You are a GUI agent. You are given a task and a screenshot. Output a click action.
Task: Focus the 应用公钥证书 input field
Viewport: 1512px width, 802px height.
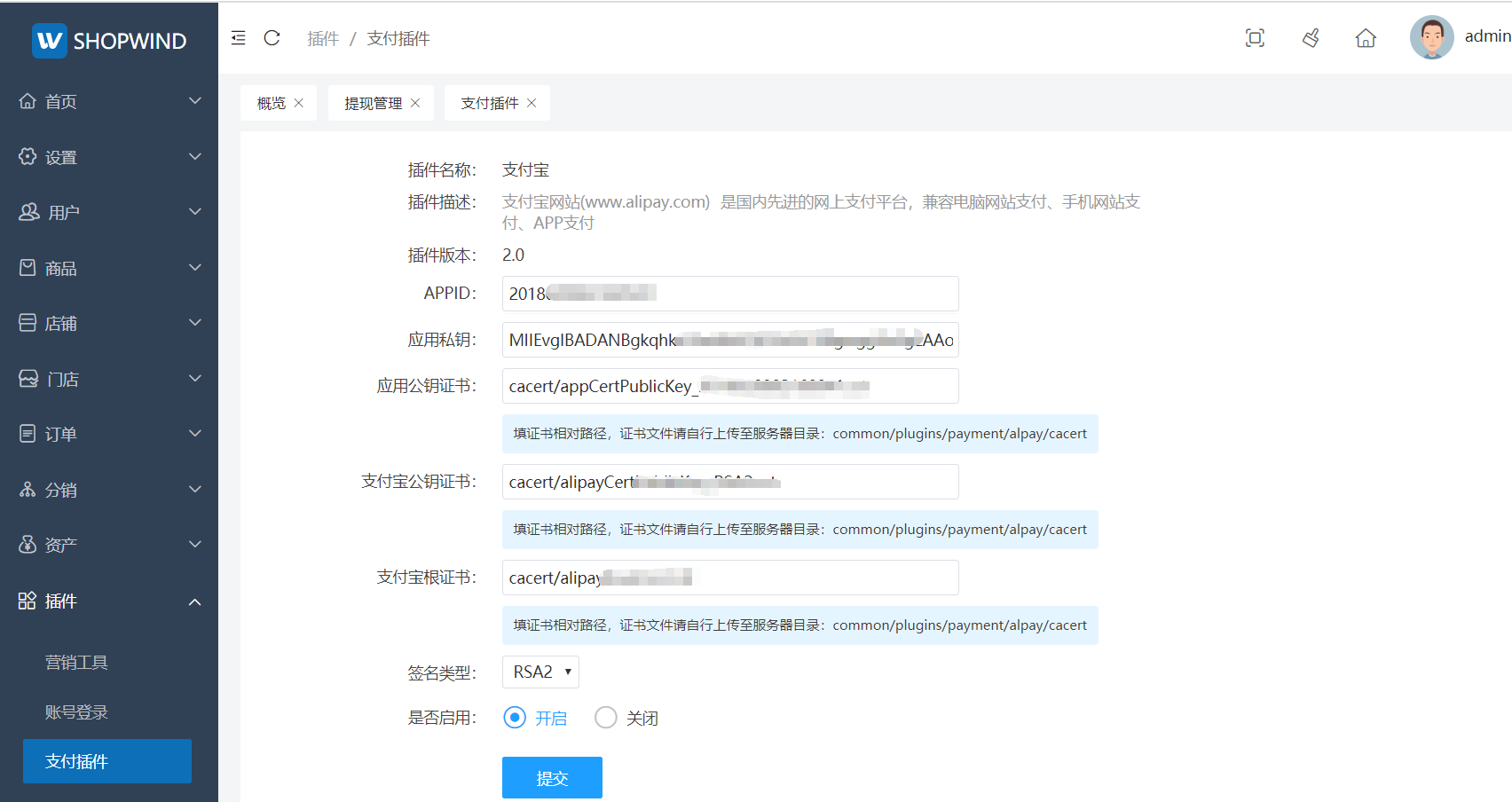730,386
